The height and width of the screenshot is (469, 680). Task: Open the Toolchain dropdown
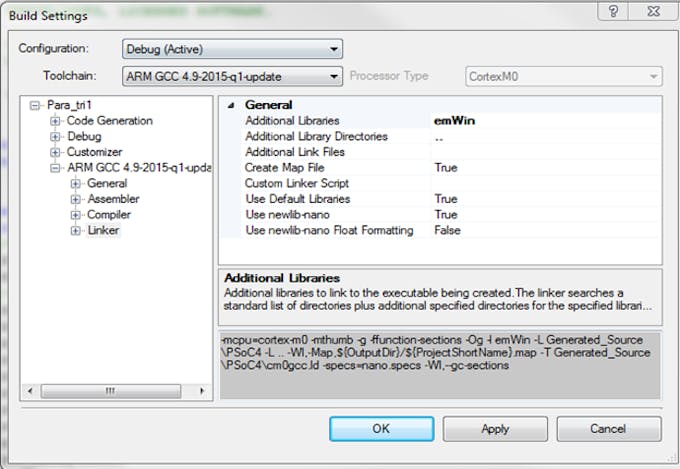232,76
